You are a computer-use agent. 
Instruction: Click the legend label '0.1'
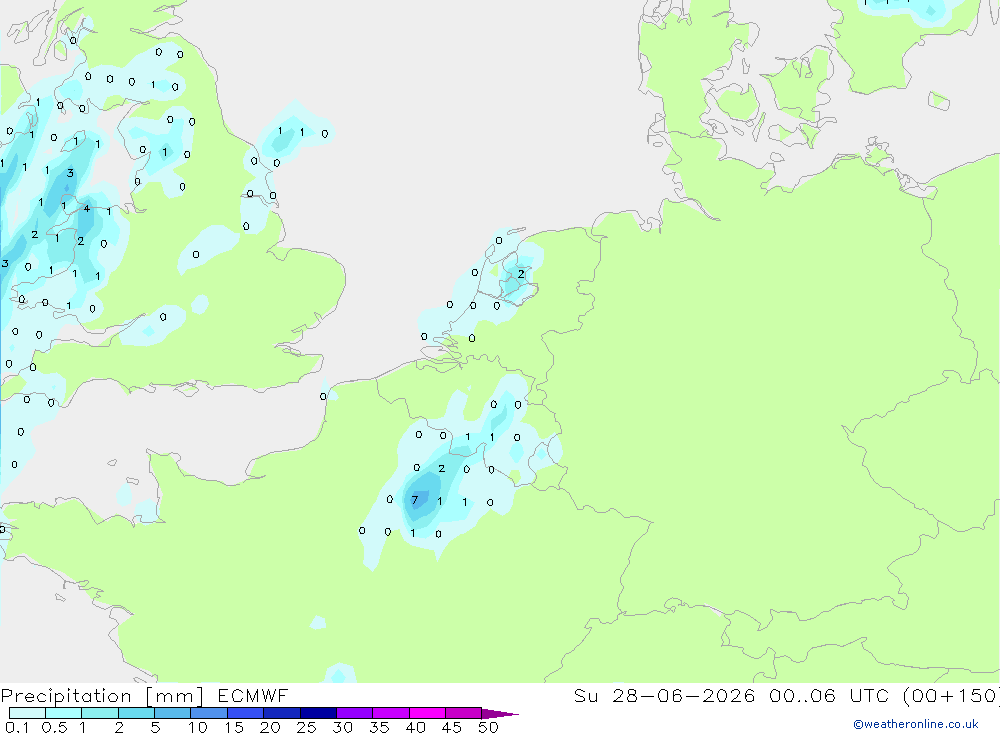pyautogui.click(x=17, y=727)
